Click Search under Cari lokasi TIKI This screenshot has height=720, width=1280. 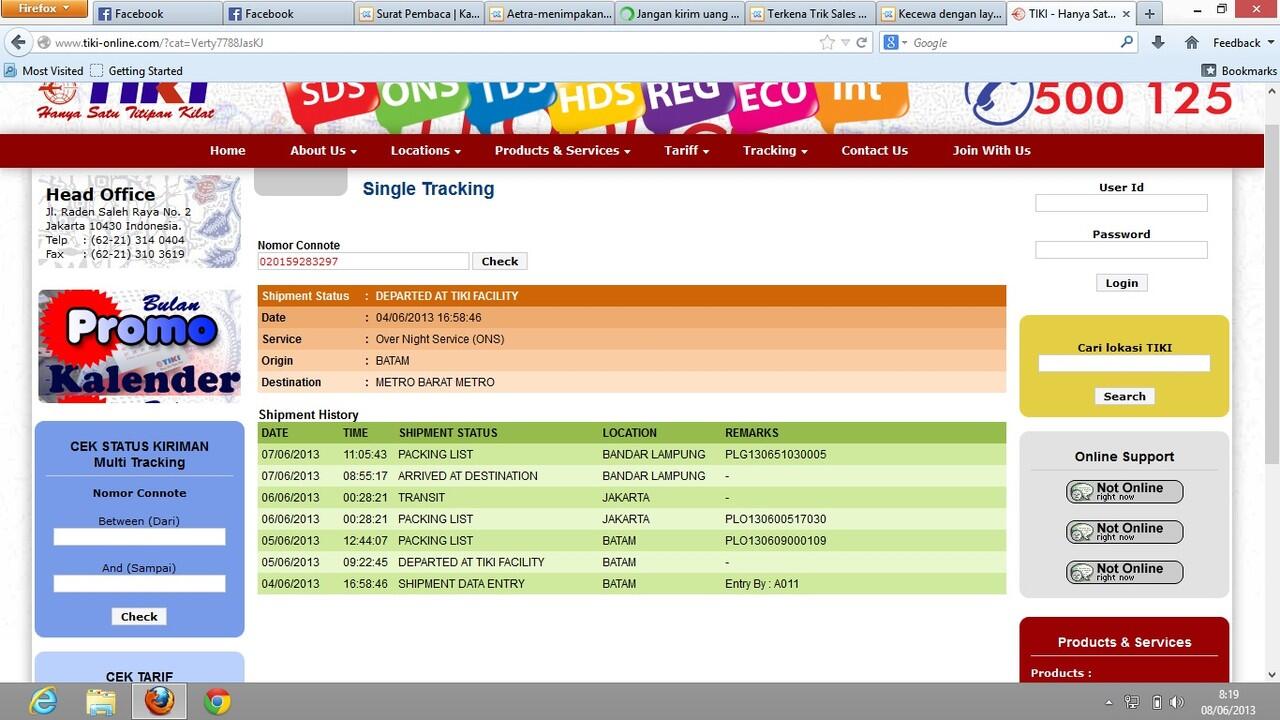tap(1125, 396)
